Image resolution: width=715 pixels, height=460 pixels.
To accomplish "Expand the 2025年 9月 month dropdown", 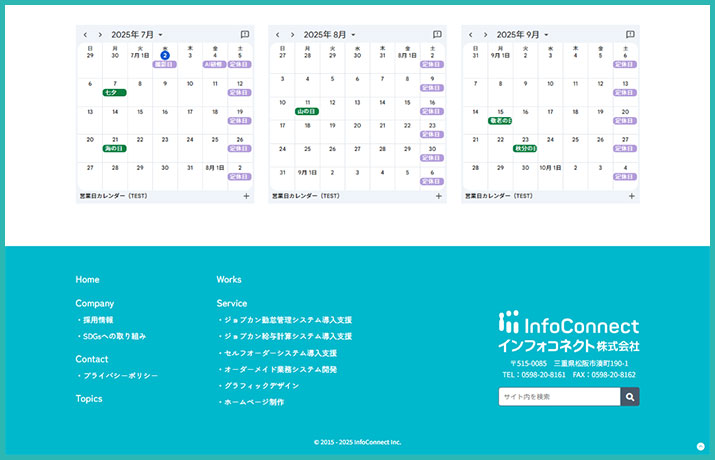I will (522, 35).
